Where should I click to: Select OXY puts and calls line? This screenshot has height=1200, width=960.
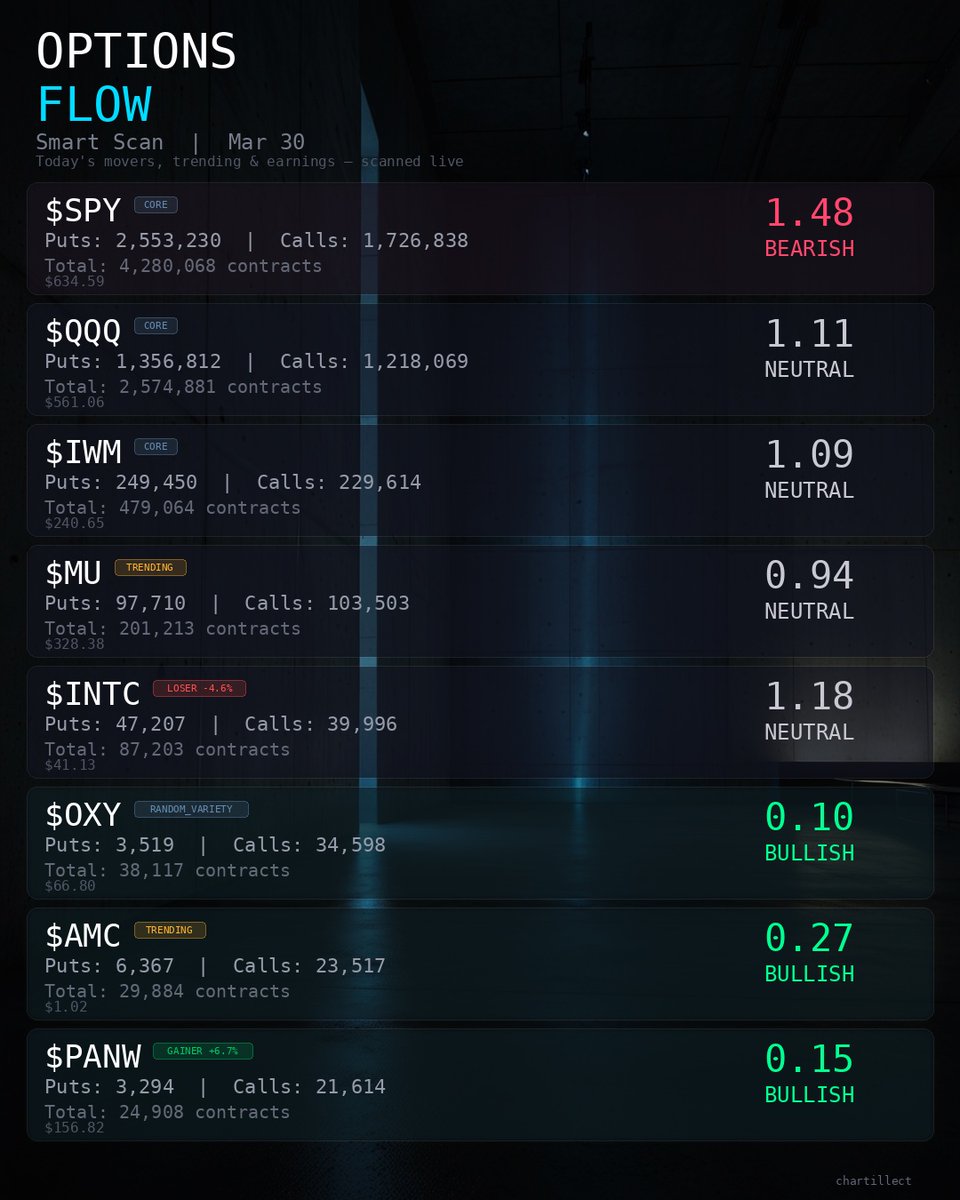click(x=215, y=846)
